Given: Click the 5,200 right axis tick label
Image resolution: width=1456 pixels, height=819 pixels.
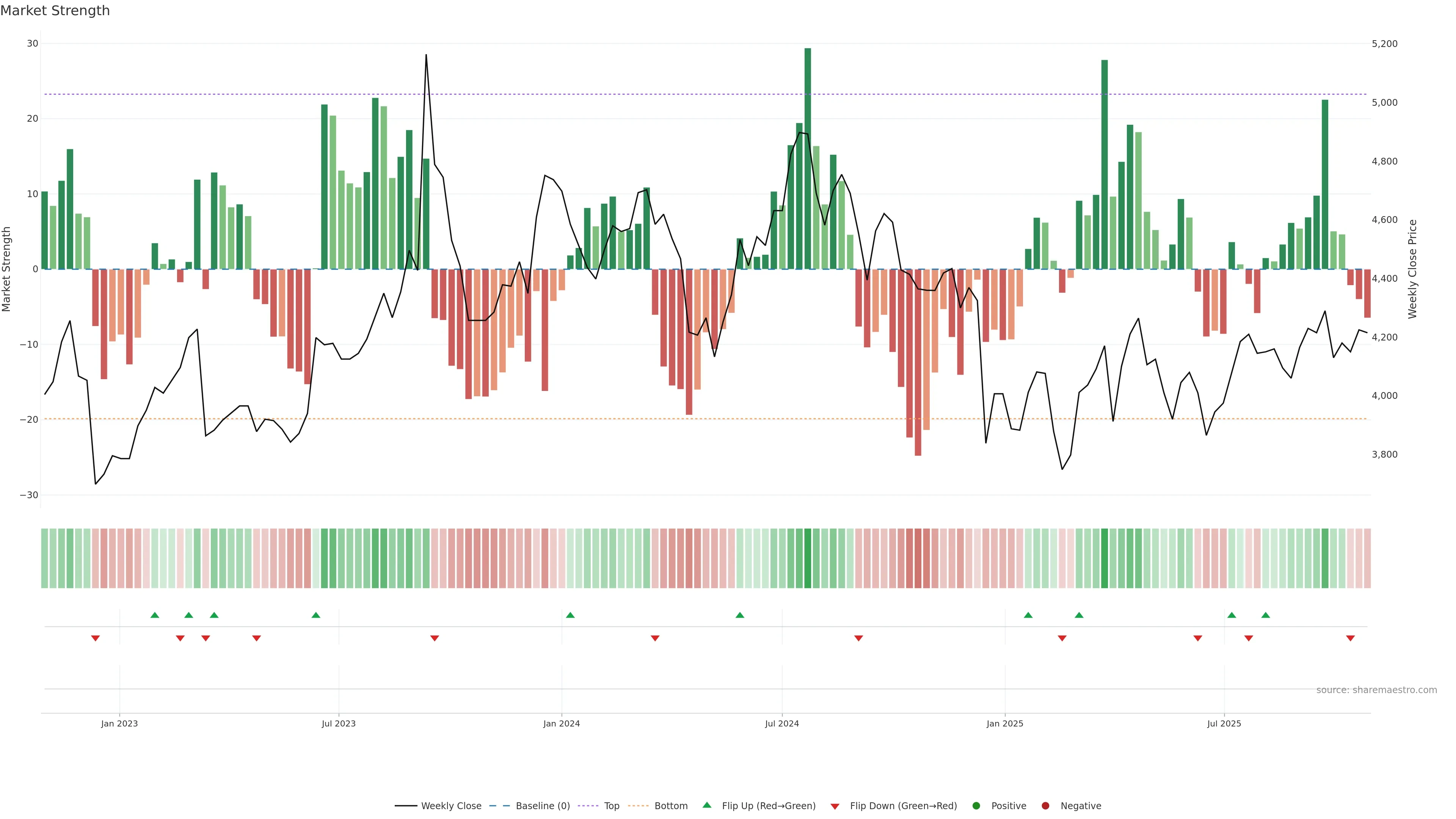Looking at the screenshot, I should 1384,44.
